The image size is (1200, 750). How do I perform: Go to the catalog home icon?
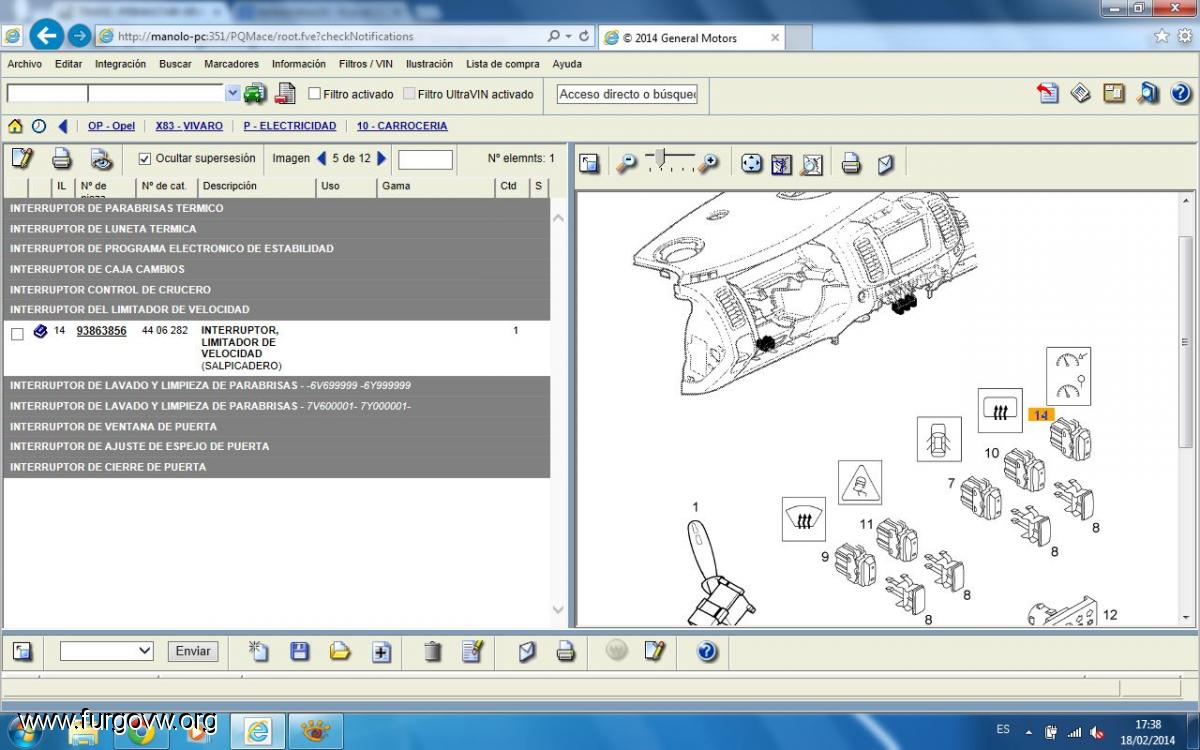click(15, 126)
